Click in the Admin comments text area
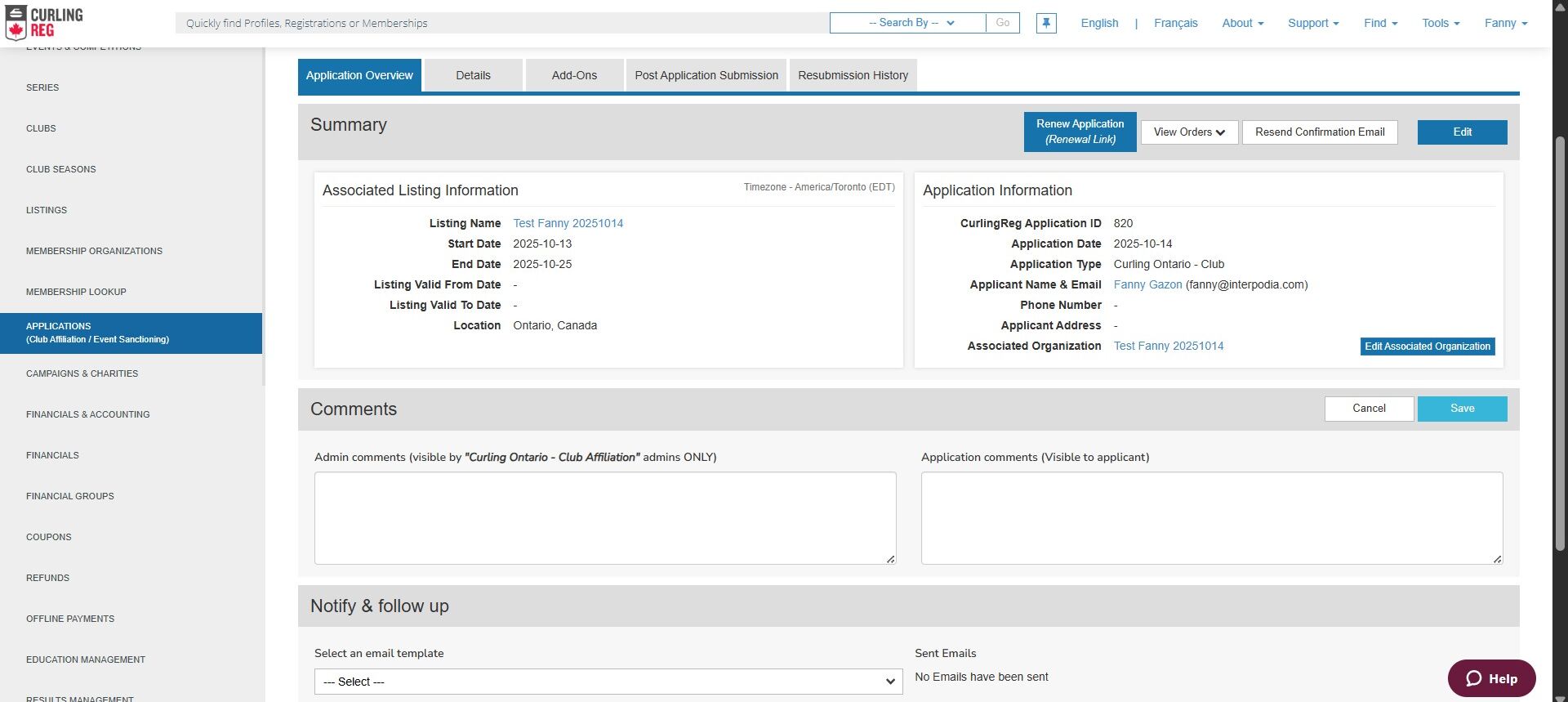1568x702 pixels. click(x=604, y=517)
